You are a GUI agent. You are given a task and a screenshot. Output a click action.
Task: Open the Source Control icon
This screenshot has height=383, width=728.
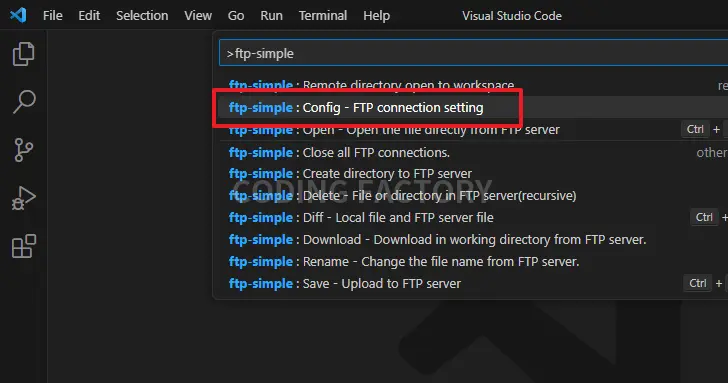(23, 150)
